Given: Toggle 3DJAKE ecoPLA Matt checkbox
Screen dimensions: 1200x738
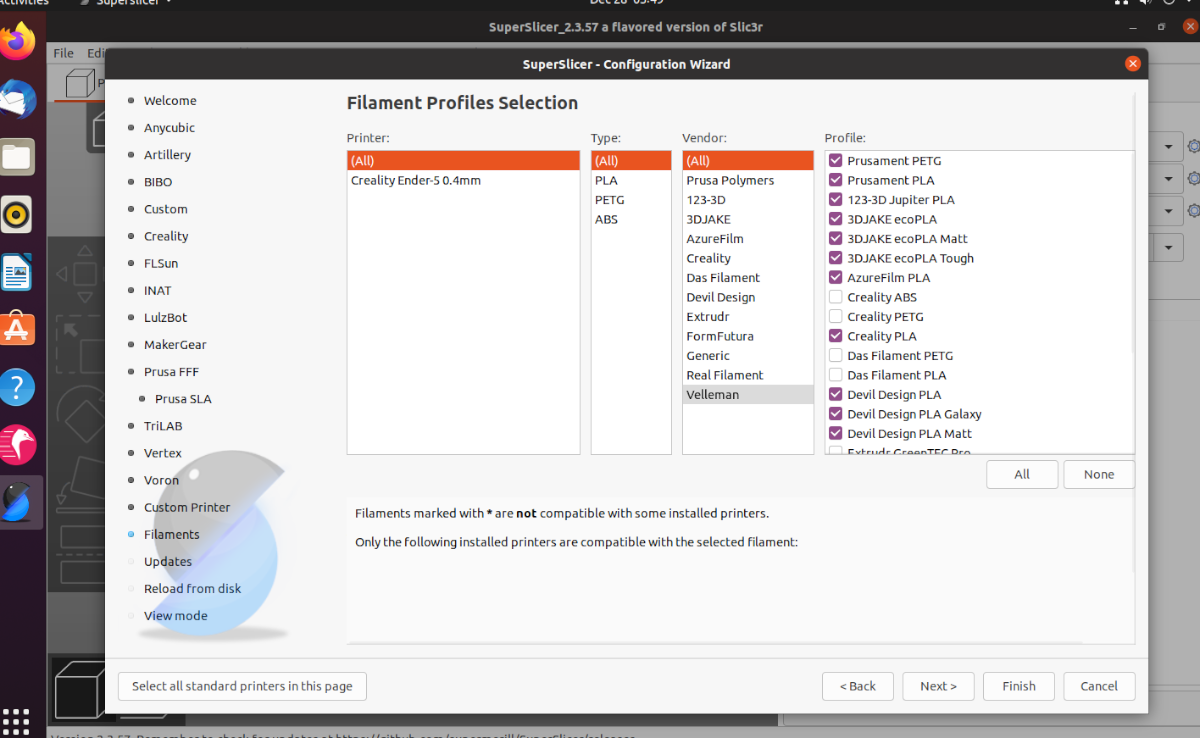Looking at the screenshot, I should [x=836, y=238].
